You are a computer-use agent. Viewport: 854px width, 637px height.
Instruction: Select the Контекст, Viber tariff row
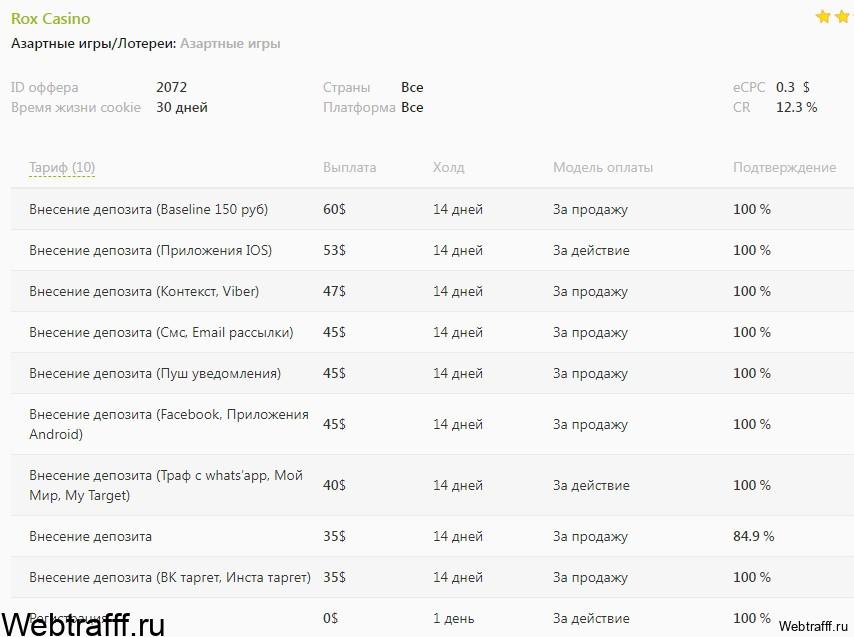tap(432, 291)
